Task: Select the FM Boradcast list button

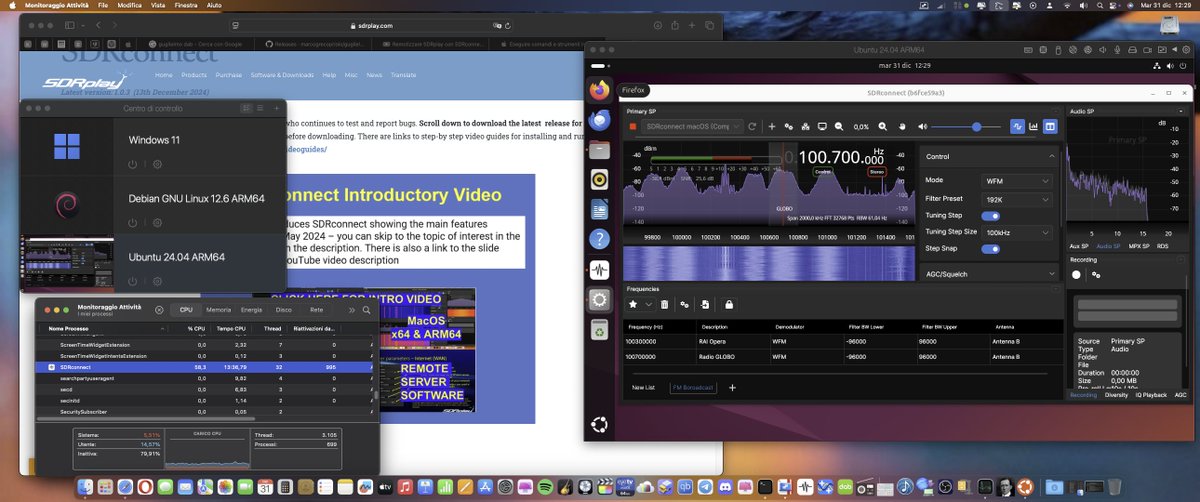Action: (693, 387)
